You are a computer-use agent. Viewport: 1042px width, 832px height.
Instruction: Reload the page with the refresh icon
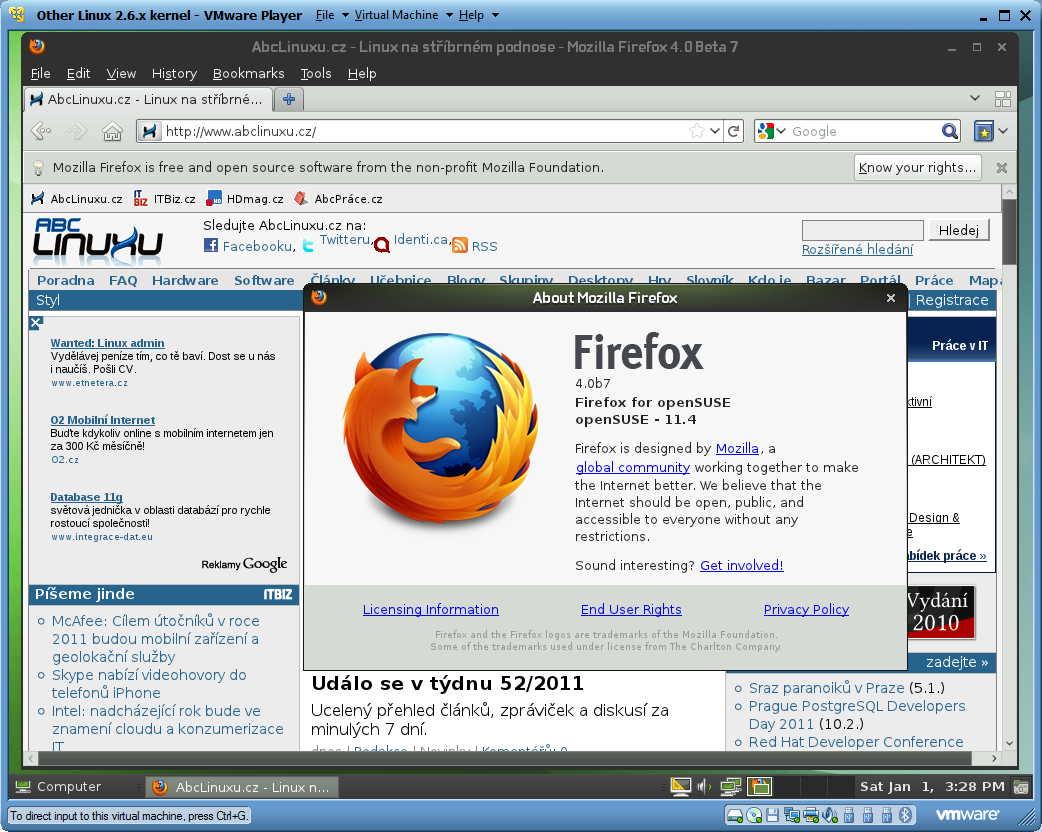pyautogui.click(x=734, y=131)
